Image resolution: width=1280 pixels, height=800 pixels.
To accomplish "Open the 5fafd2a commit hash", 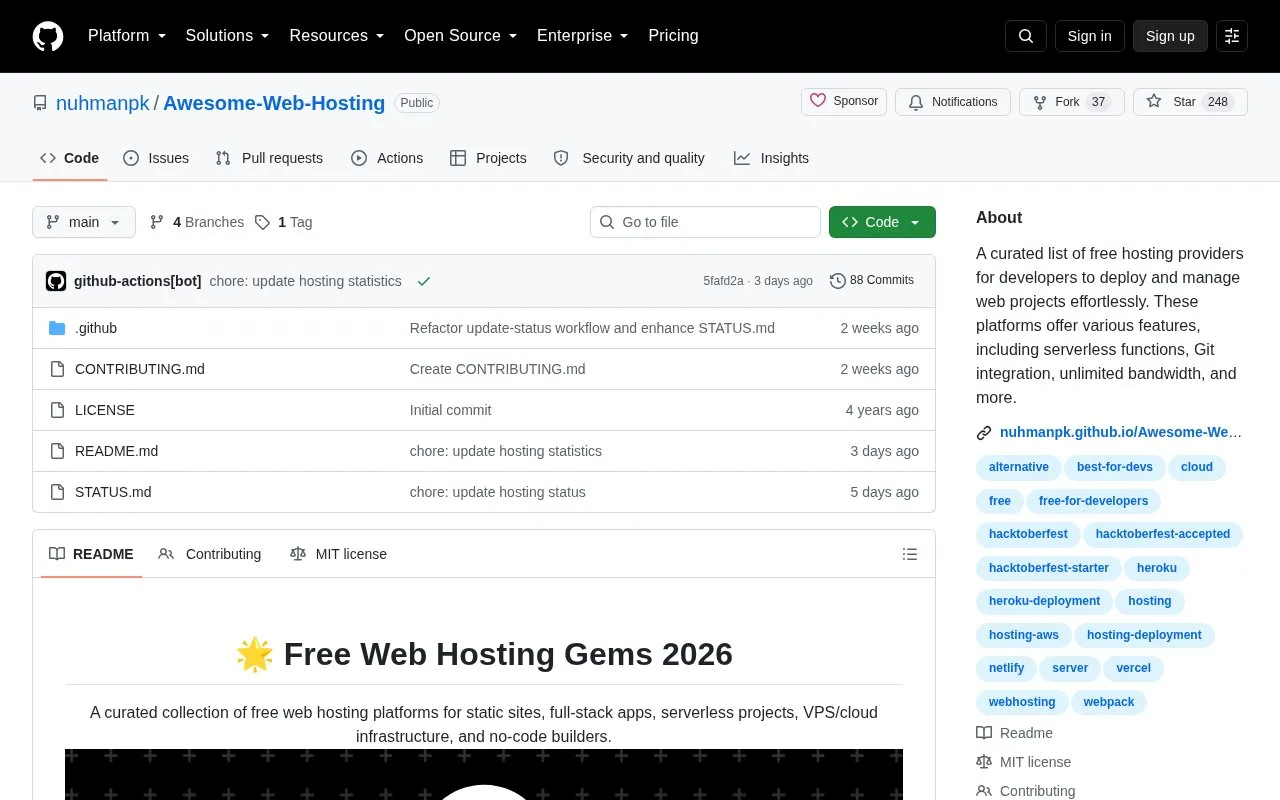I will tap(723, 281).
